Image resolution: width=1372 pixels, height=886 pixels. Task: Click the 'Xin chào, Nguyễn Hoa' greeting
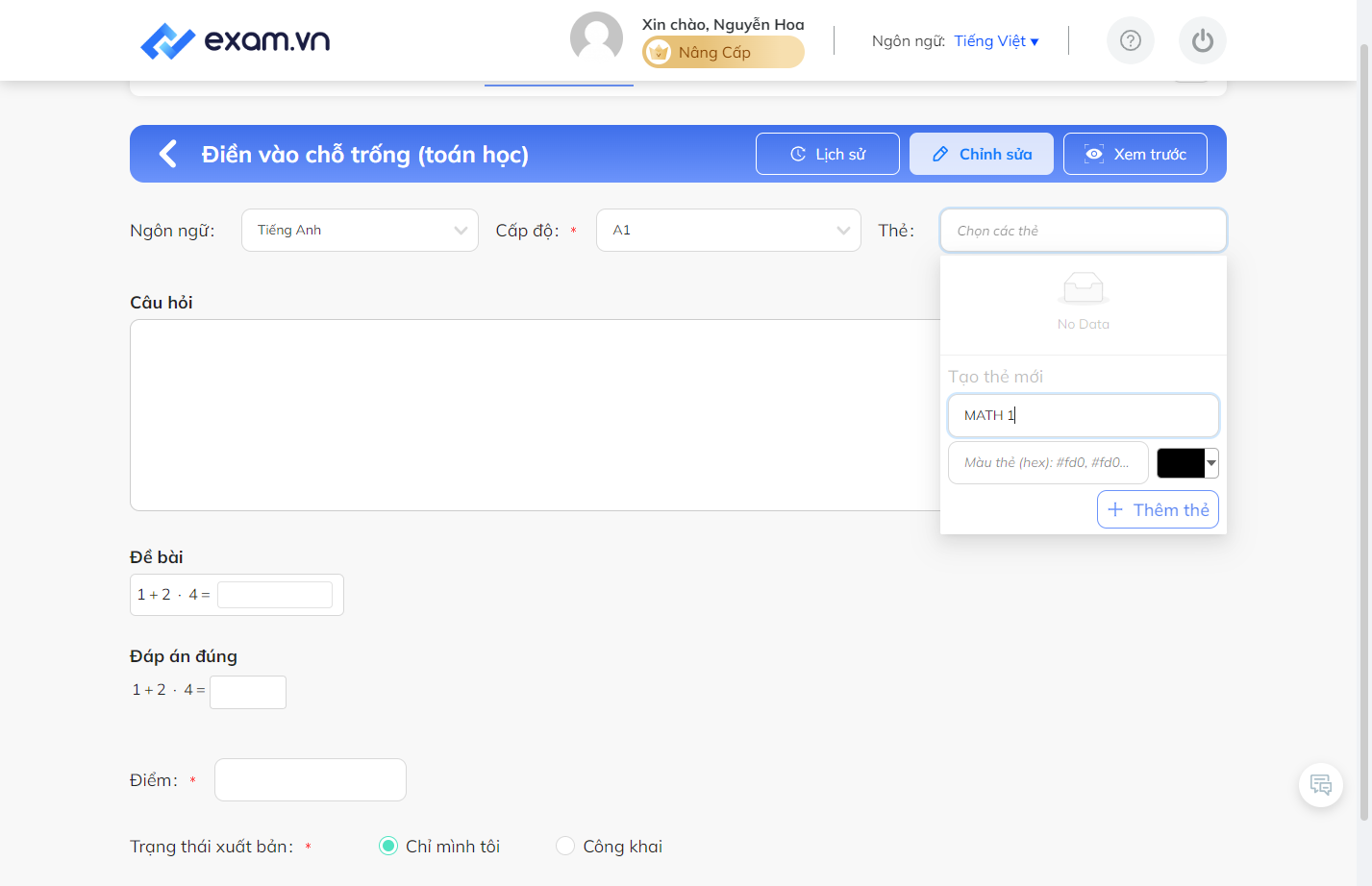click(723, 24)
